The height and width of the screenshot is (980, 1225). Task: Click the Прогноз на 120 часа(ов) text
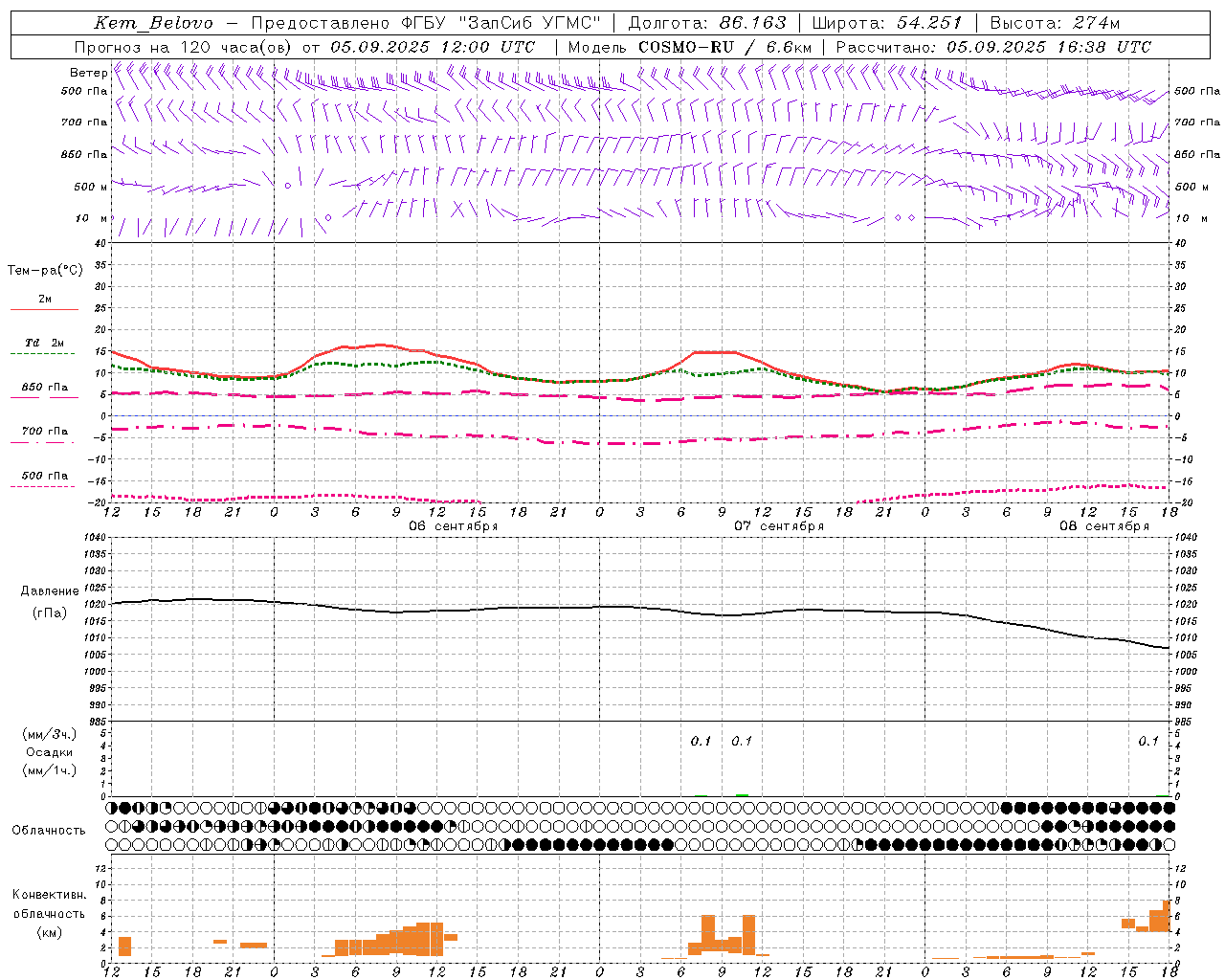coord(185,47)
